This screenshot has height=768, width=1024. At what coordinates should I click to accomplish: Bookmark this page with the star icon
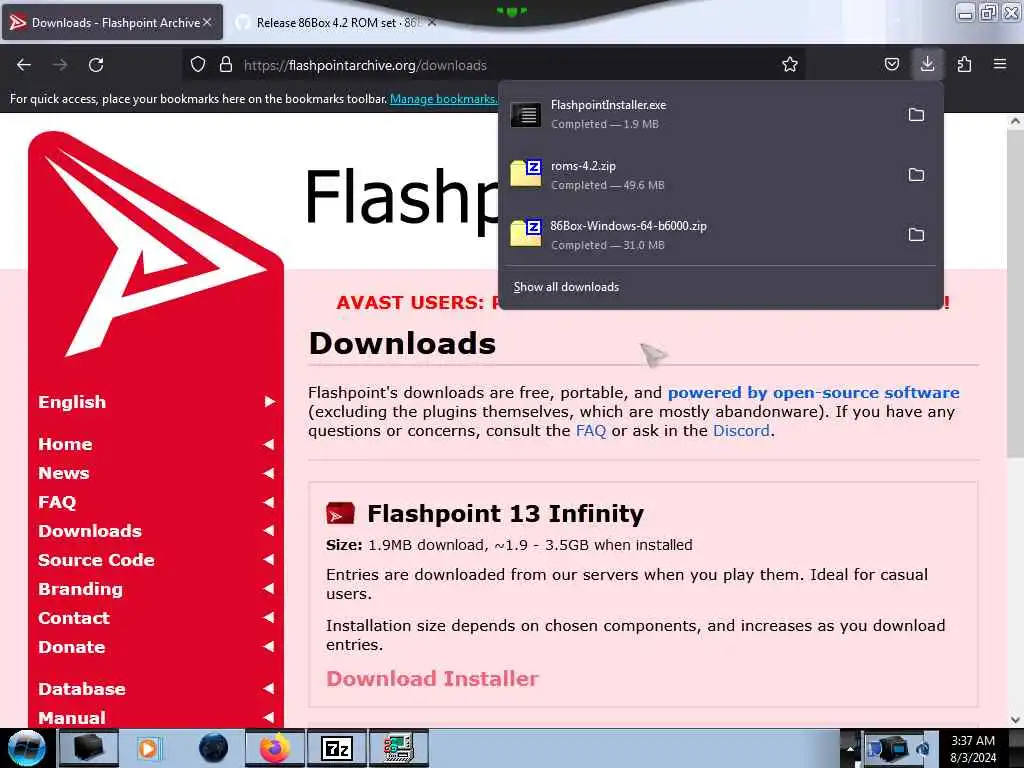click(x=790, y=65)
